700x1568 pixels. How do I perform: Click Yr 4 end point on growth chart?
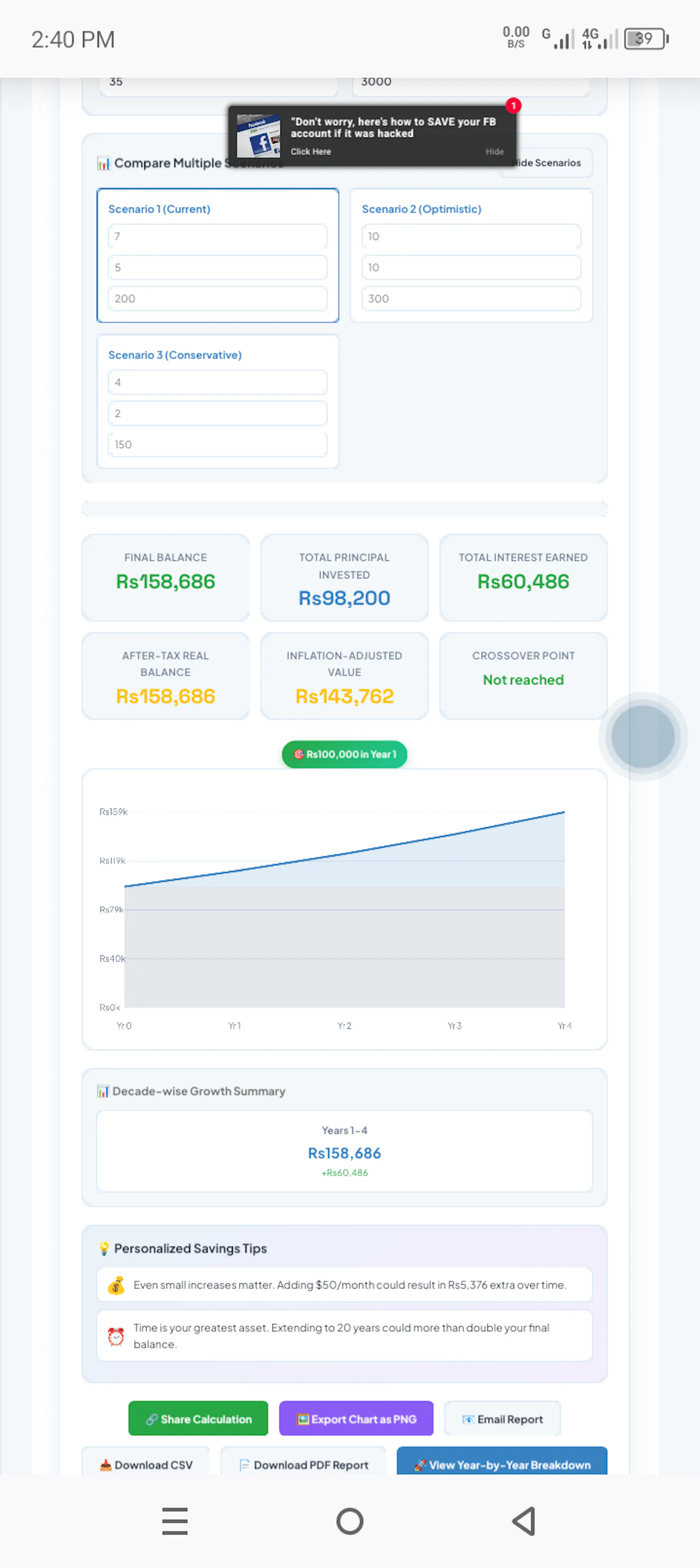[x=564, y=812]
